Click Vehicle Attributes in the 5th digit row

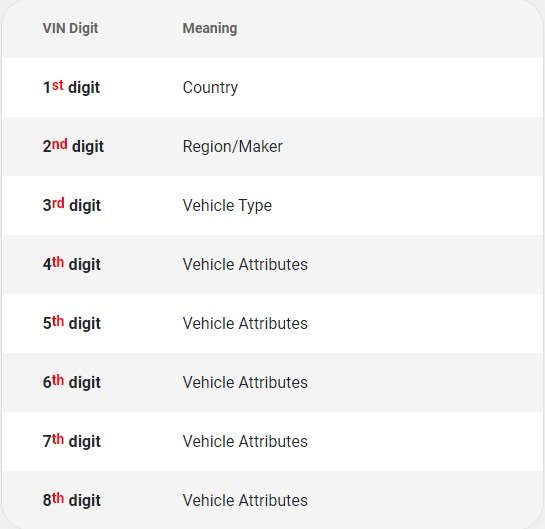[245, 323]
